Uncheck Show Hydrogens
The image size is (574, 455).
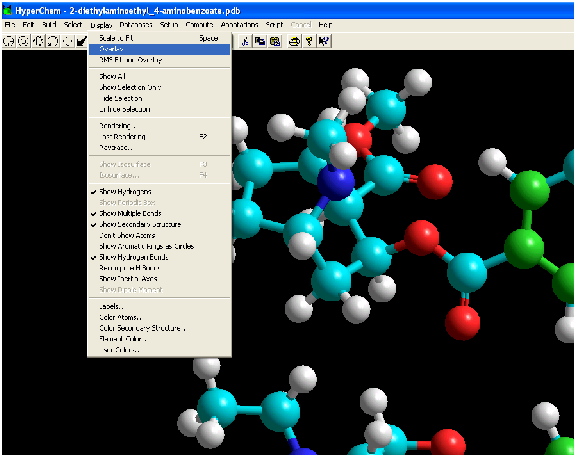pos(159,191)
